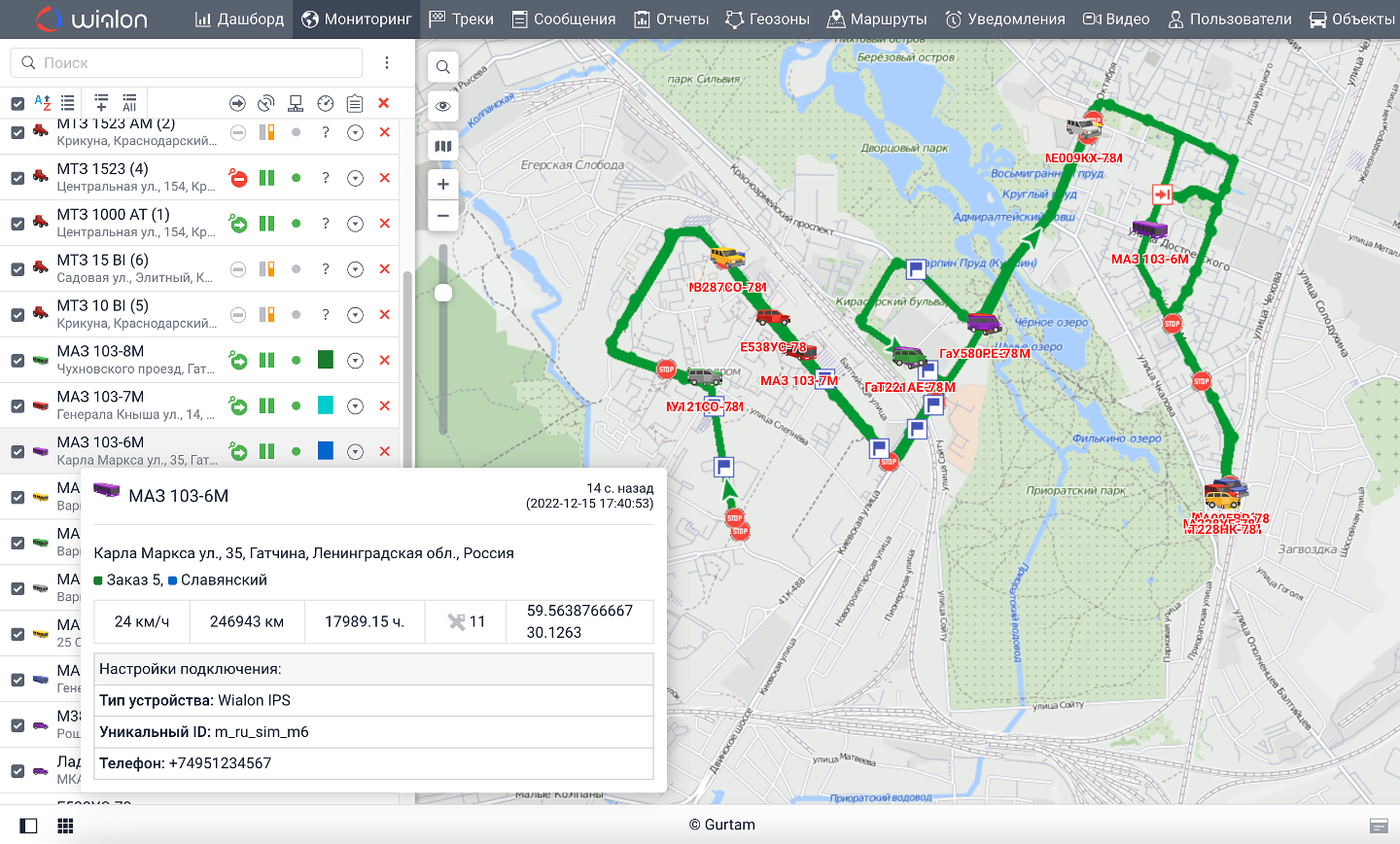Viewport: 1400px width, 844px height.
Task: Toggle the МТЗ 1523 АМ (2) checkbox
Action: tap(17, 132)
